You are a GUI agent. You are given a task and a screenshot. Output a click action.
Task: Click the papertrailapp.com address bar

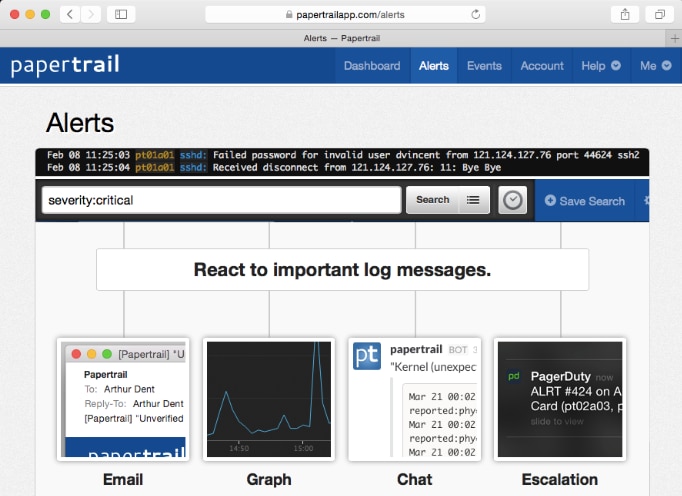345,14
